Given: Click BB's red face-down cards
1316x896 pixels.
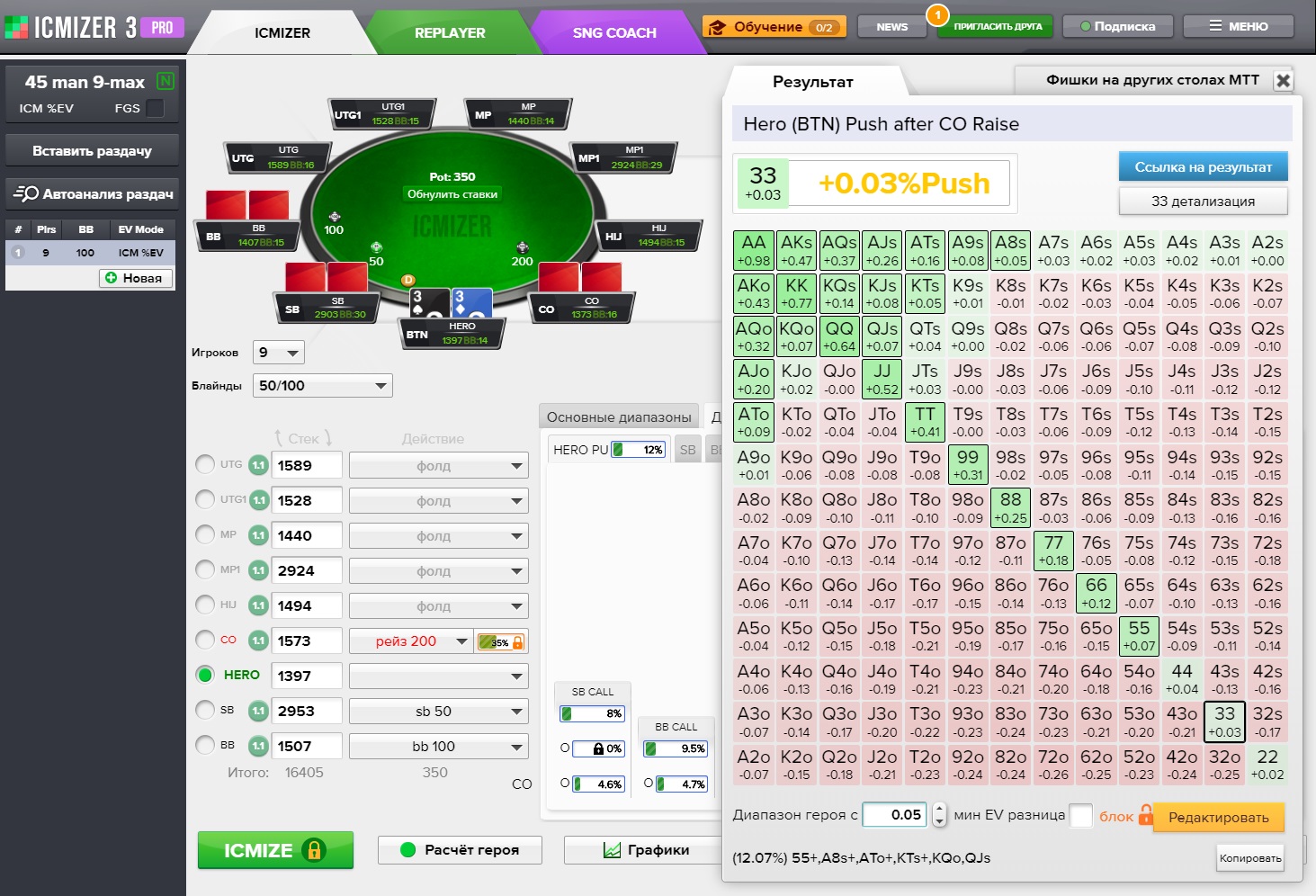Looking at the screenshot, I should 246,205.
